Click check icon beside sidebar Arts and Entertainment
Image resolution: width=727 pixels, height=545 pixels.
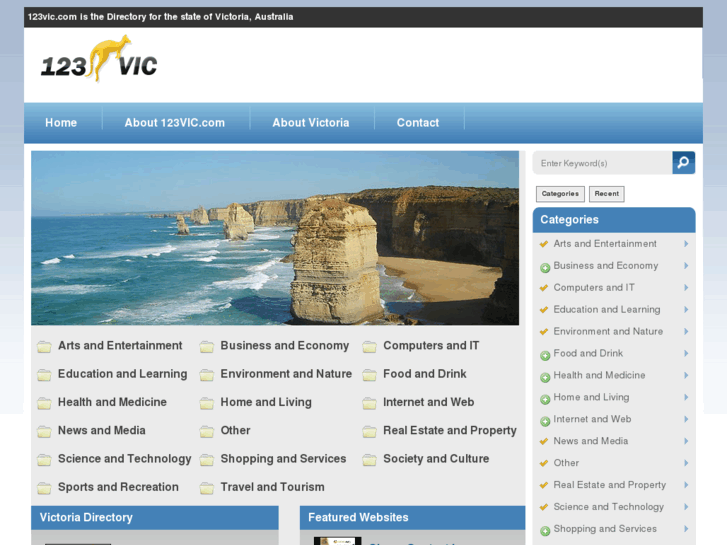[544, 244]
